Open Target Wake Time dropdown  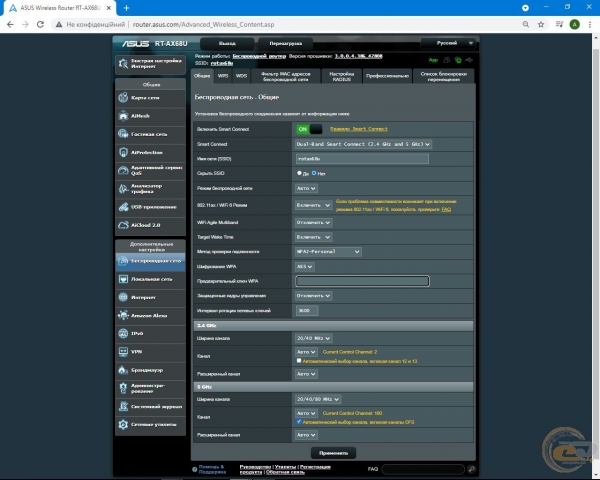(x=313, y=237)
